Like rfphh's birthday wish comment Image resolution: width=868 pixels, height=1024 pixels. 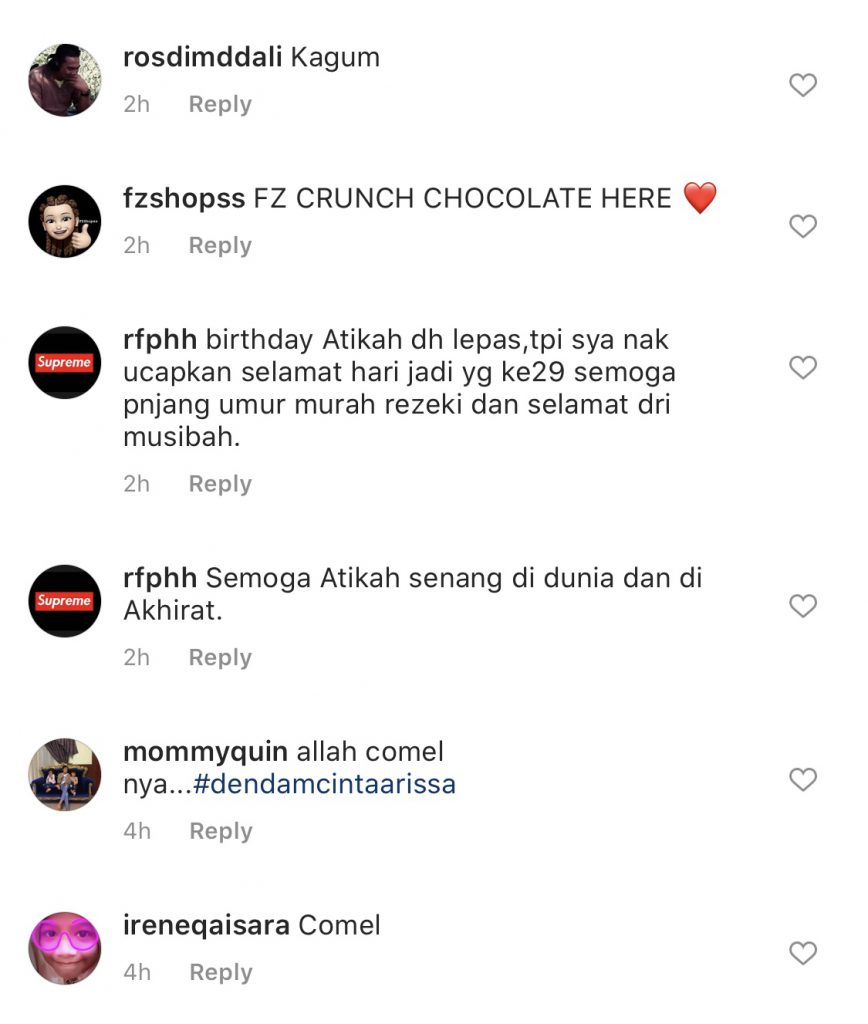pos(803,367)
